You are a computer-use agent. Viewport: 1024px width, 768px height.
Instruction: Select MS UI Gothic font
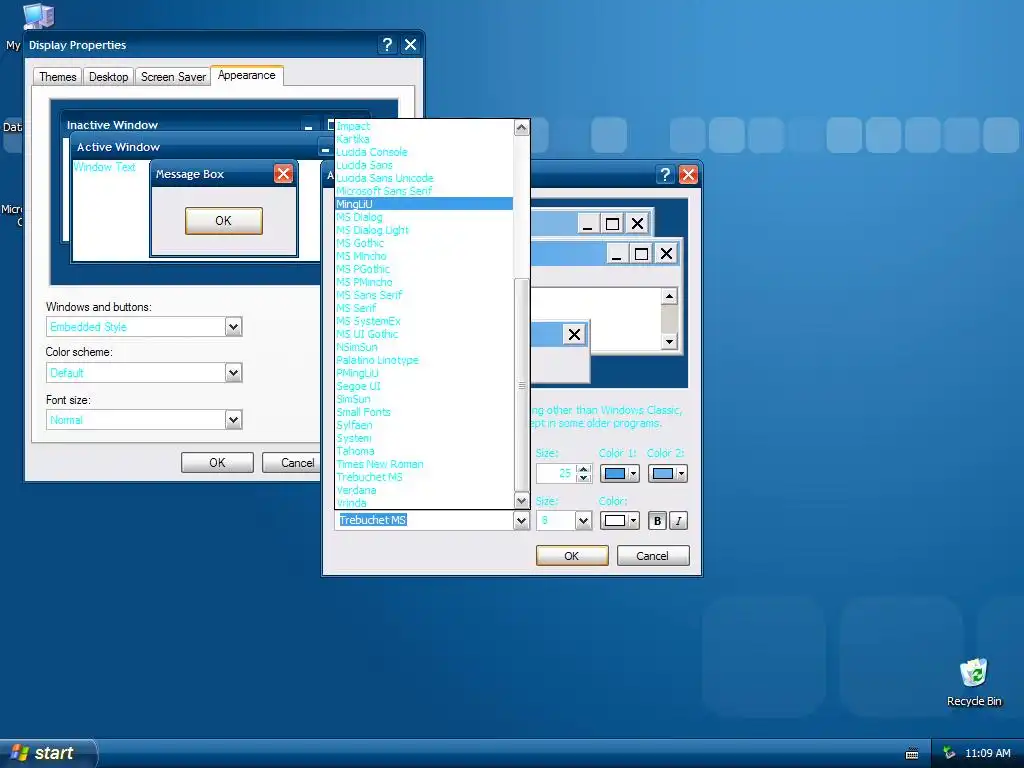(424, 334)
